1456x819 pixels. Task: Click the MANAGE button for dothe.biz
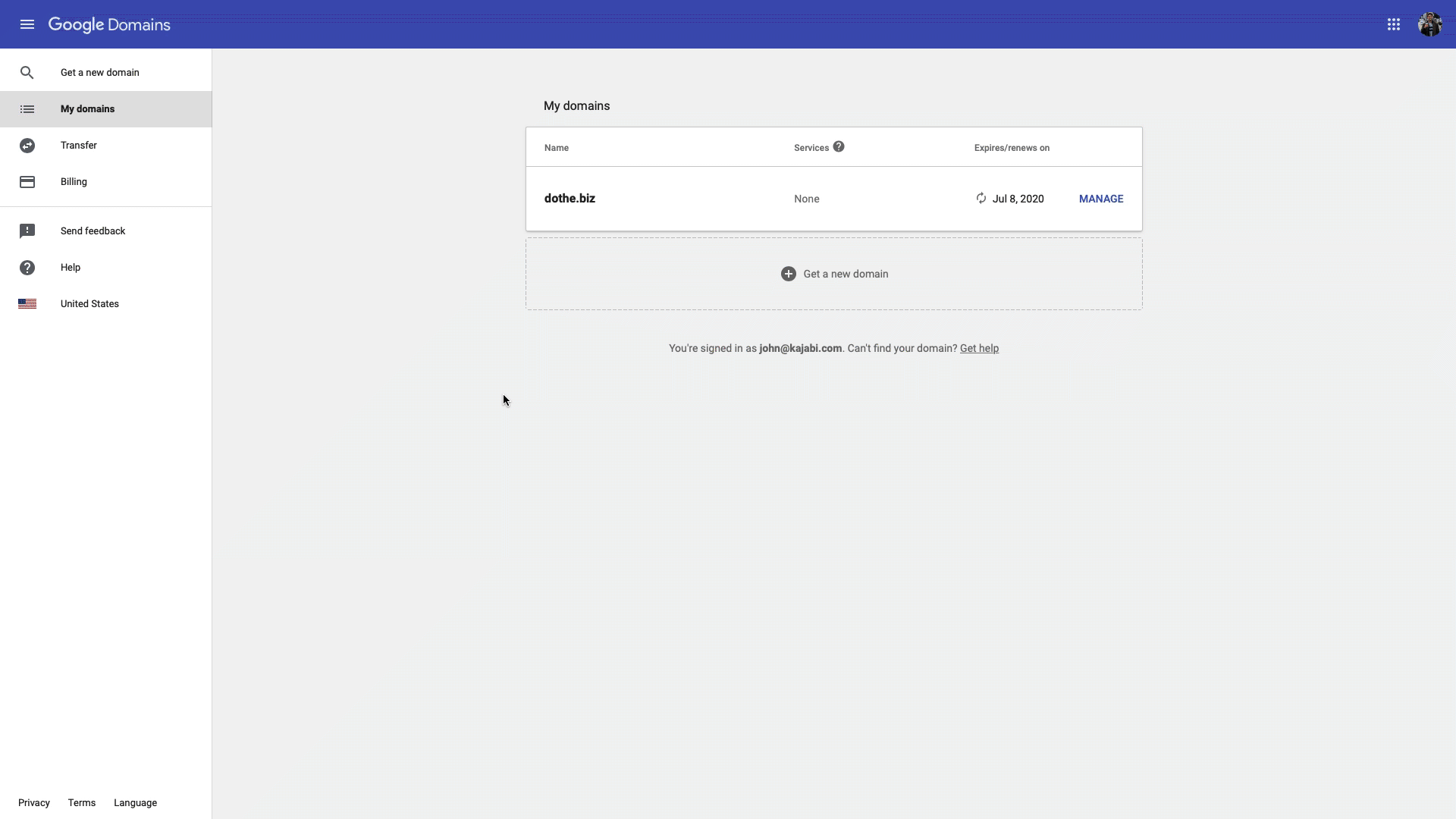coord(1100,199)
